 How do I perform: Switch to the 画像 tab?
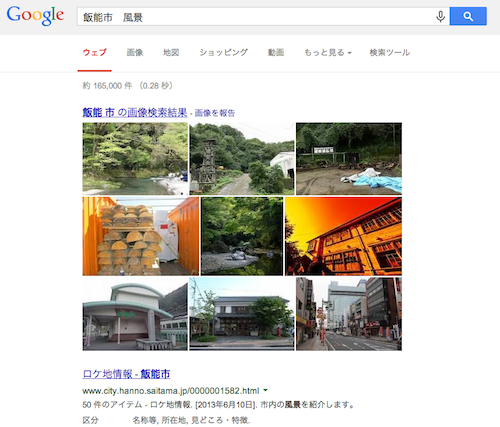135,52
